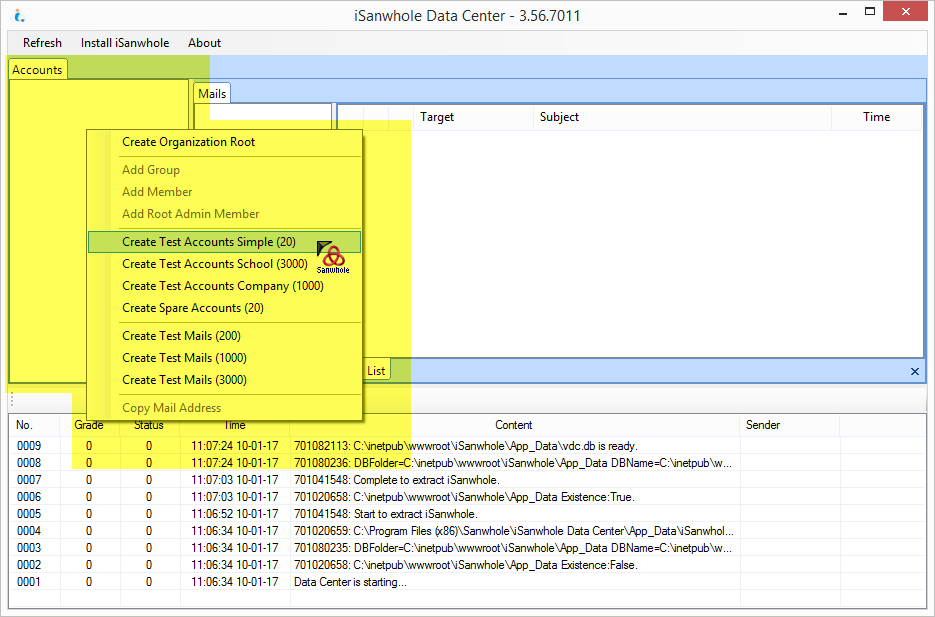Maximize the iSanwhole Data Center window
Screen dimensions: 935x617
(x=870, y=12)
